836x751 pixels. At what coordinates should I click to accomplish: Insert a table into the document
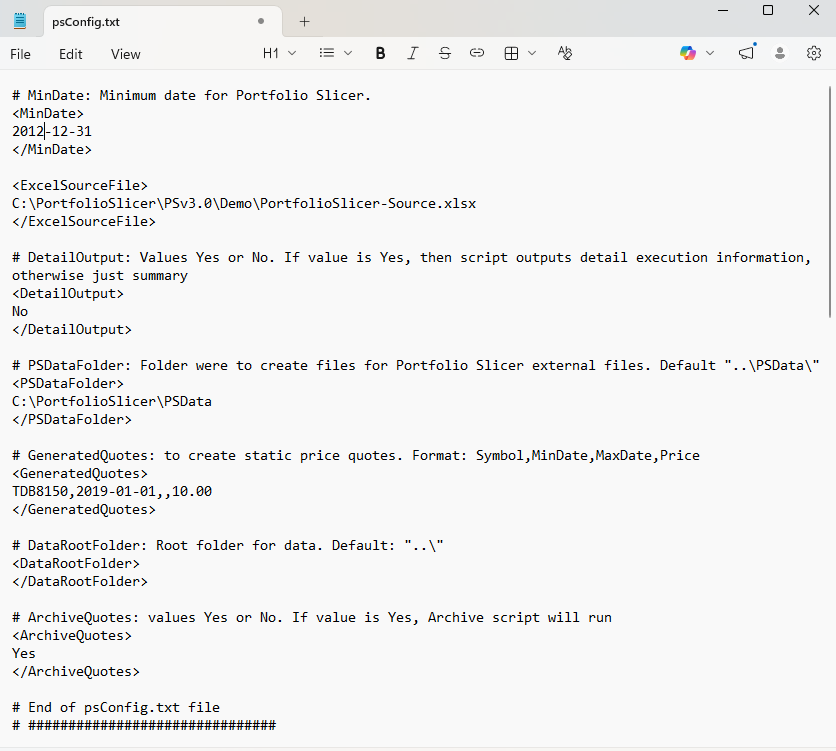pos(513,53)
